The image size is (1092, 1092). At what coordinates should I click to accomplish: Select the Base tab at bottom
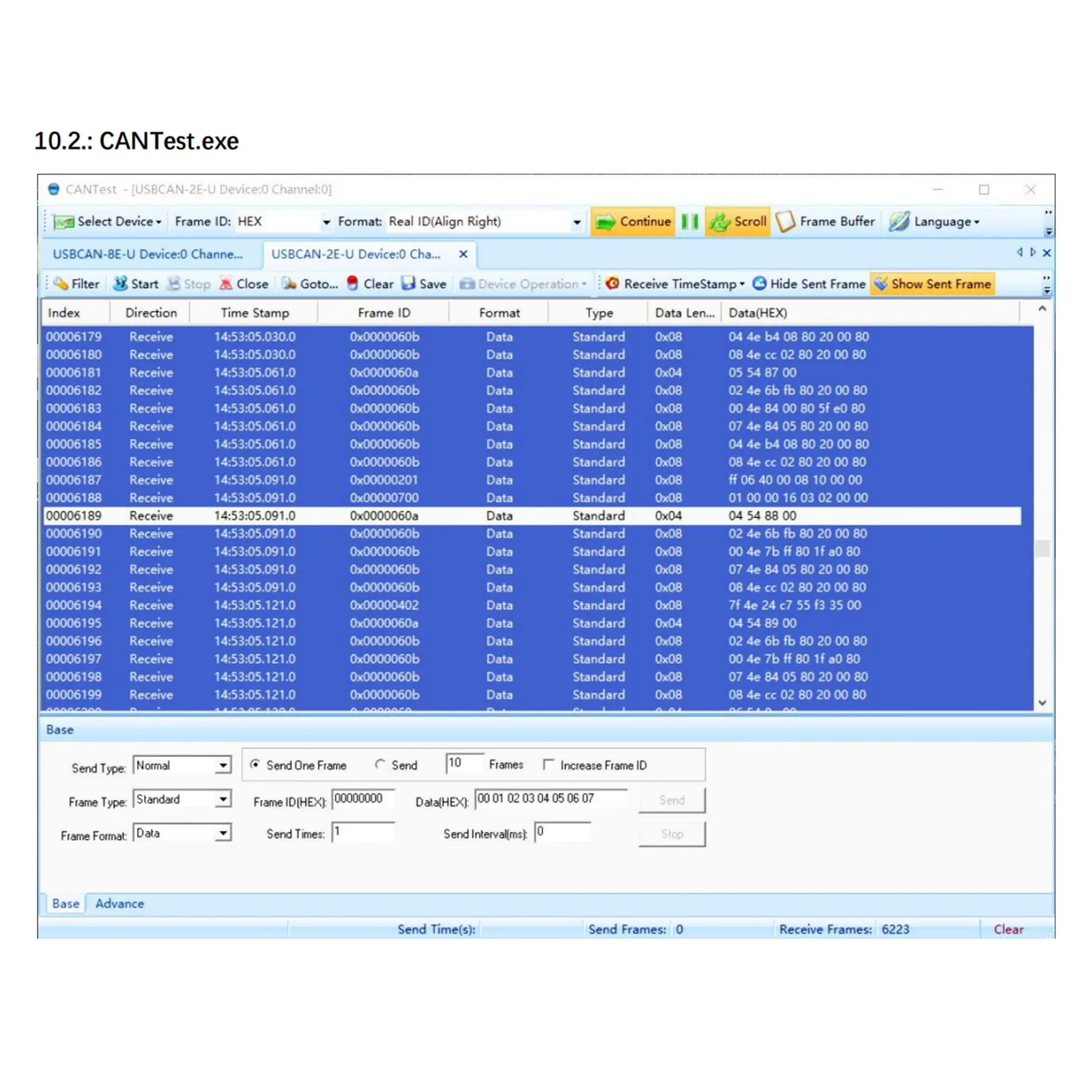66,904
